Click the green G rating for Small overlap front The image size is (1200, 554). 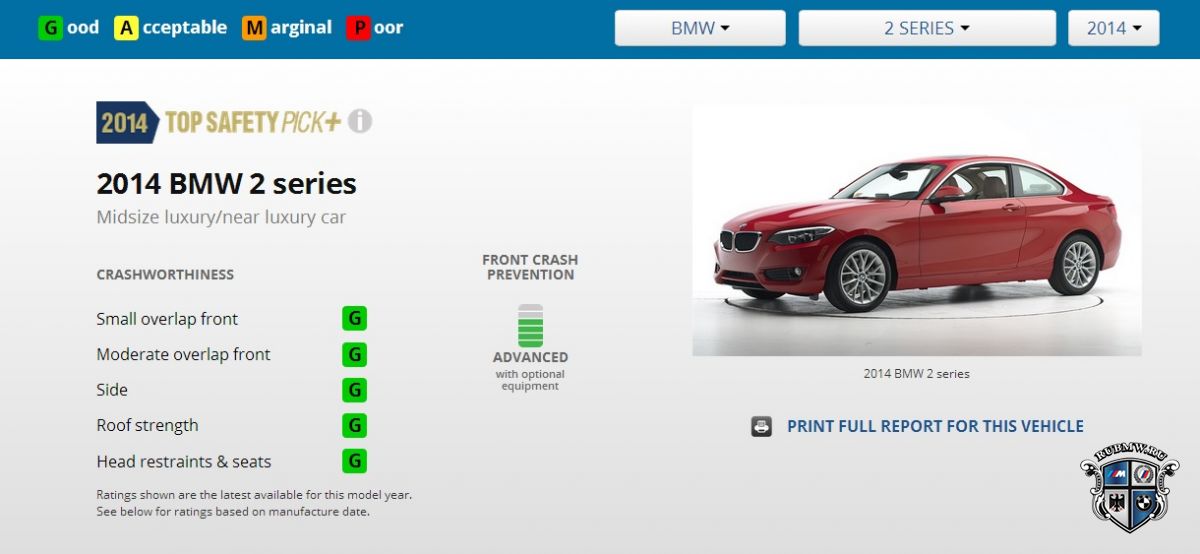(354, 319)
